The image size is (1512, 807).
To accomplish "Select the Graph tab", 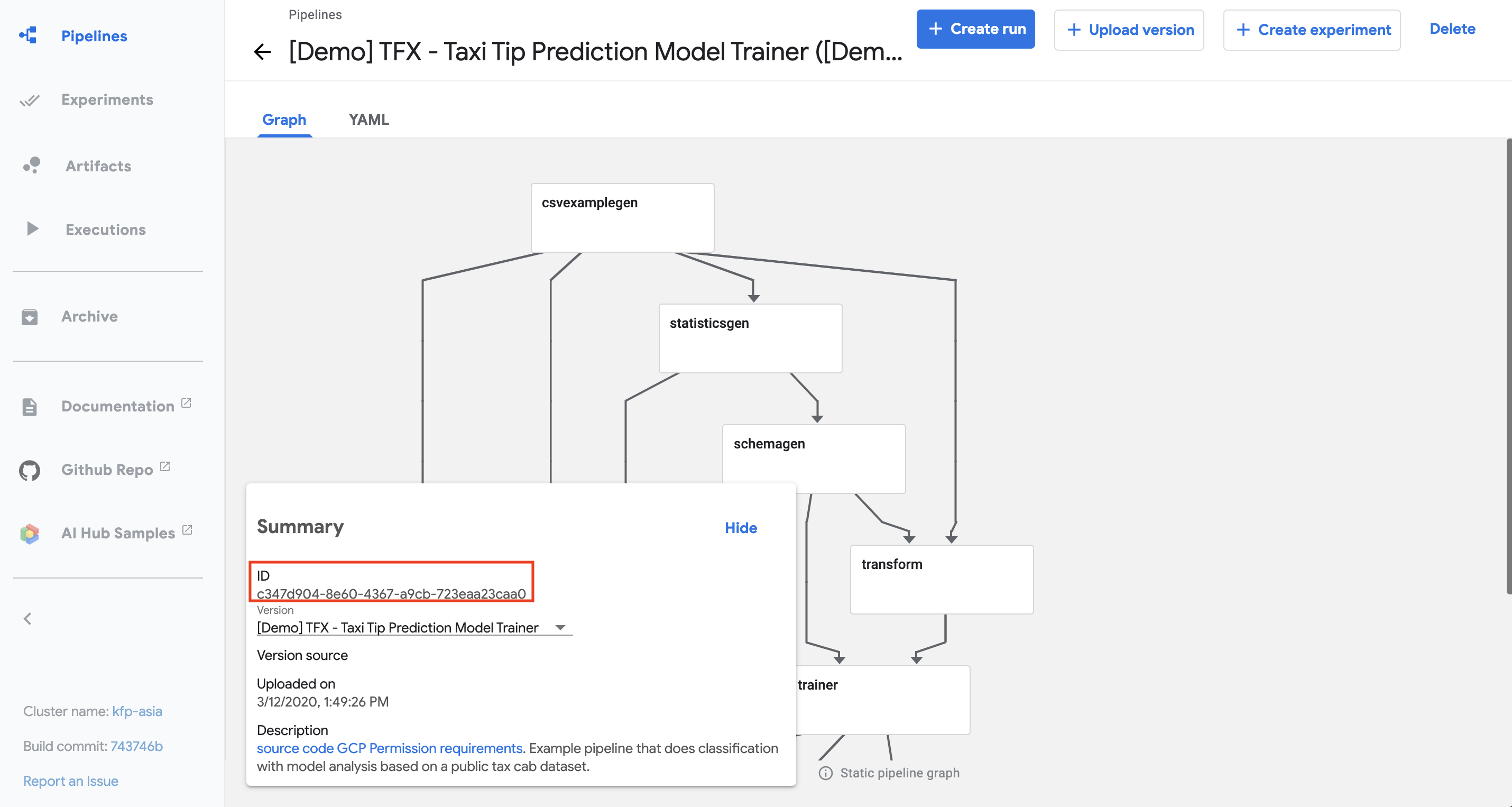I will click(284, 120).
